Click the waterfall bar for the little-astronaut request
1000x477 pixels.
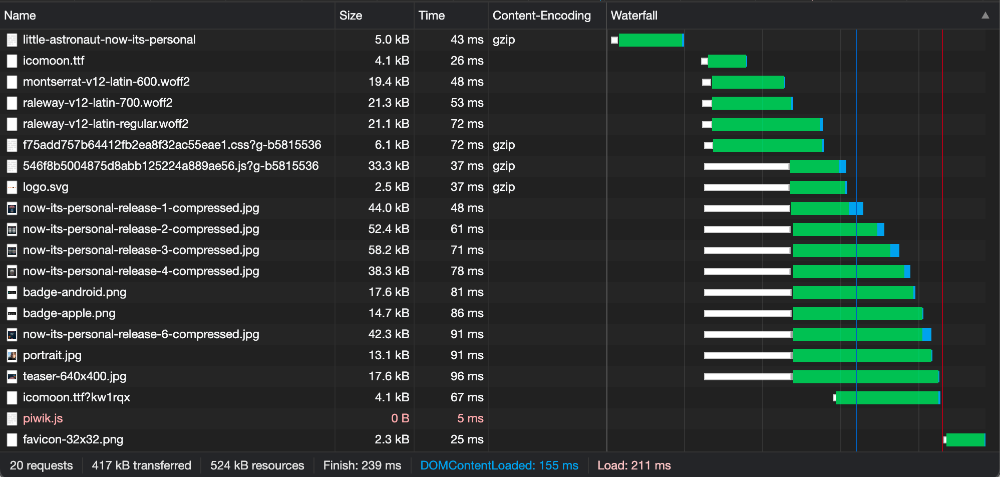click(650, 40)
